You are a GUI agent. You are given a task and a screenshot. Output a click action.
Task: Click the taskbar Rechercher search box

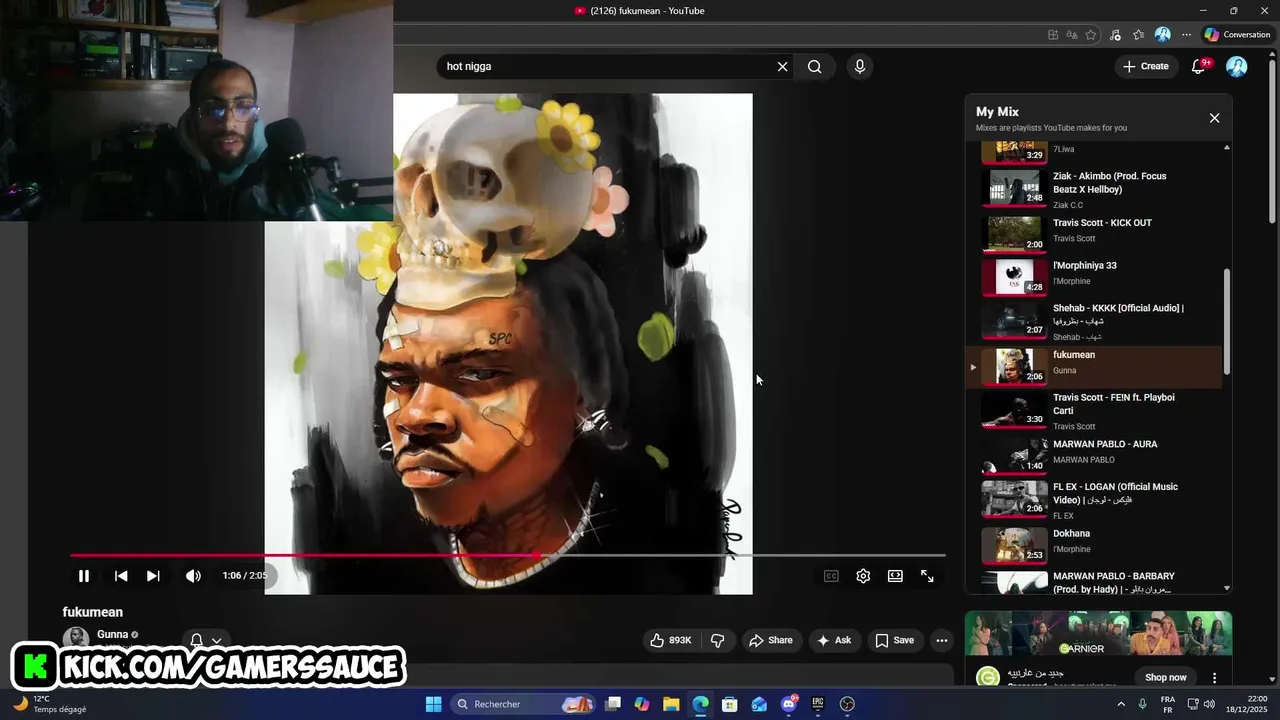tap(524, 704)
